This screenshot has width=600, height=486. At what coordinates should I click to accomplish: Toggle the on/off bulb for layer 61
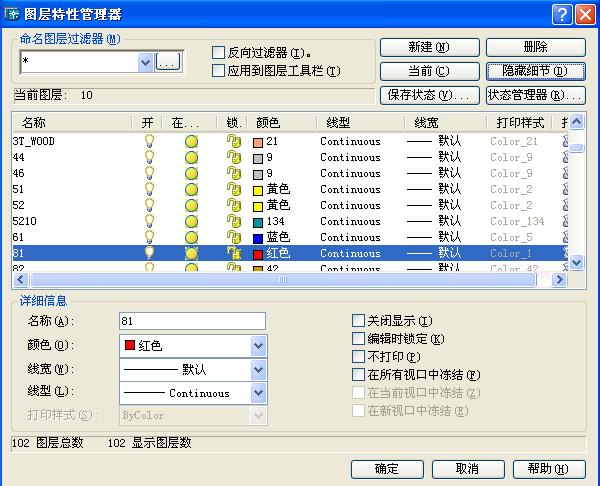pos(149,237)
